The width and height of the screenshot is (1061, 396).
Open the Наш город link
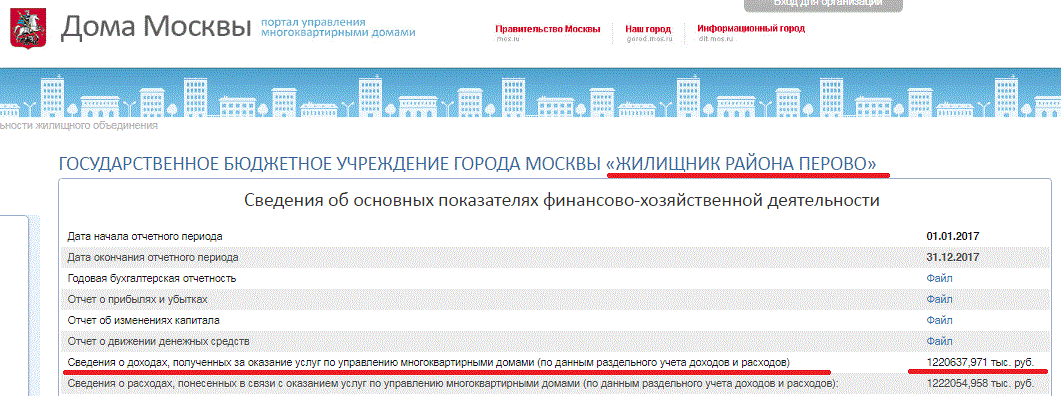point(648,29)
